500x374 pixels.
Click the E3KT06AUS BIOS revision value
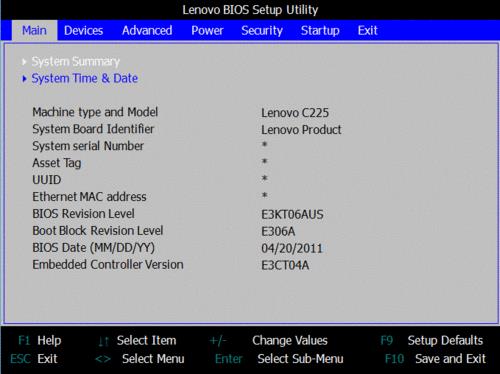click(292, 214)
